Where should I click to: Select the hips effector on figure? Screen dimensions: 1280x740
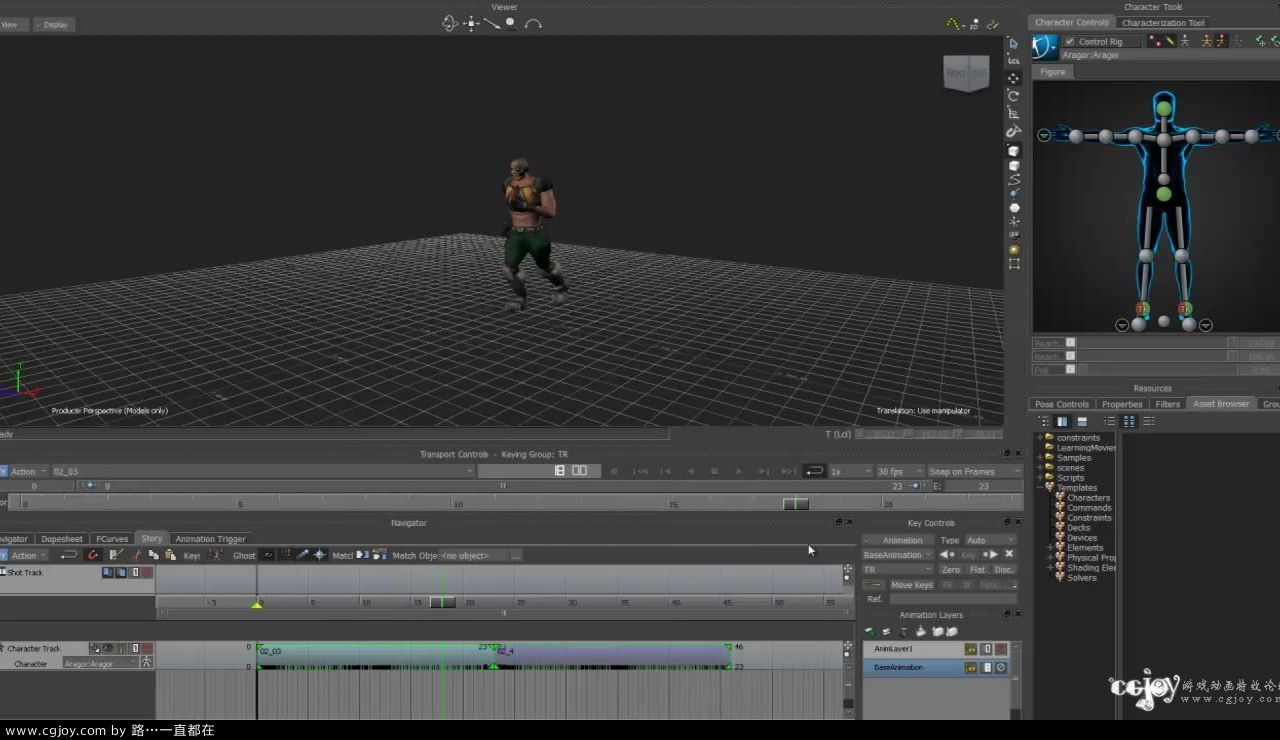(x=1163, y=193)
